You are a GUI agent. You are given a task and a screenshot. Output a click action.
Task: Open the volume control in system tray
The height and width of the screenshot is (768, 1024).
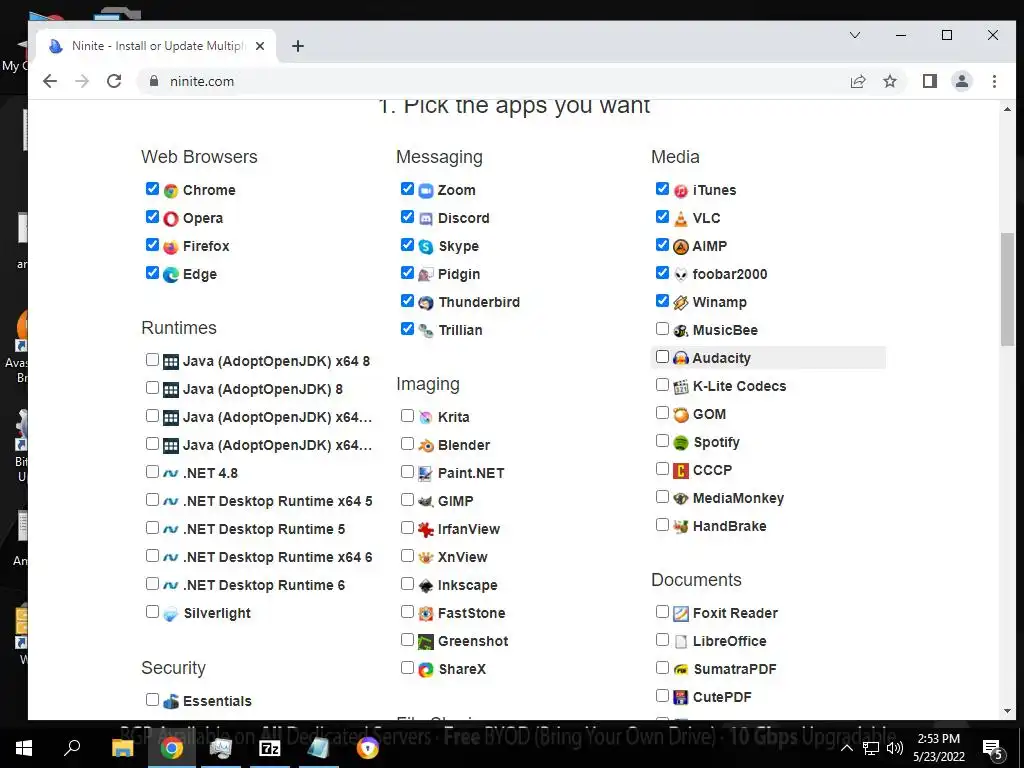pyautogui.click(x=895, y=748)
